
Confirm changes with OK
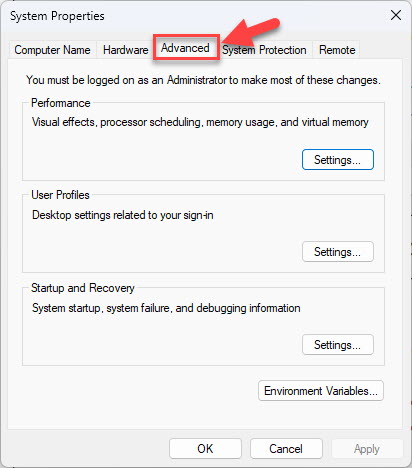(x=205, y=449)
